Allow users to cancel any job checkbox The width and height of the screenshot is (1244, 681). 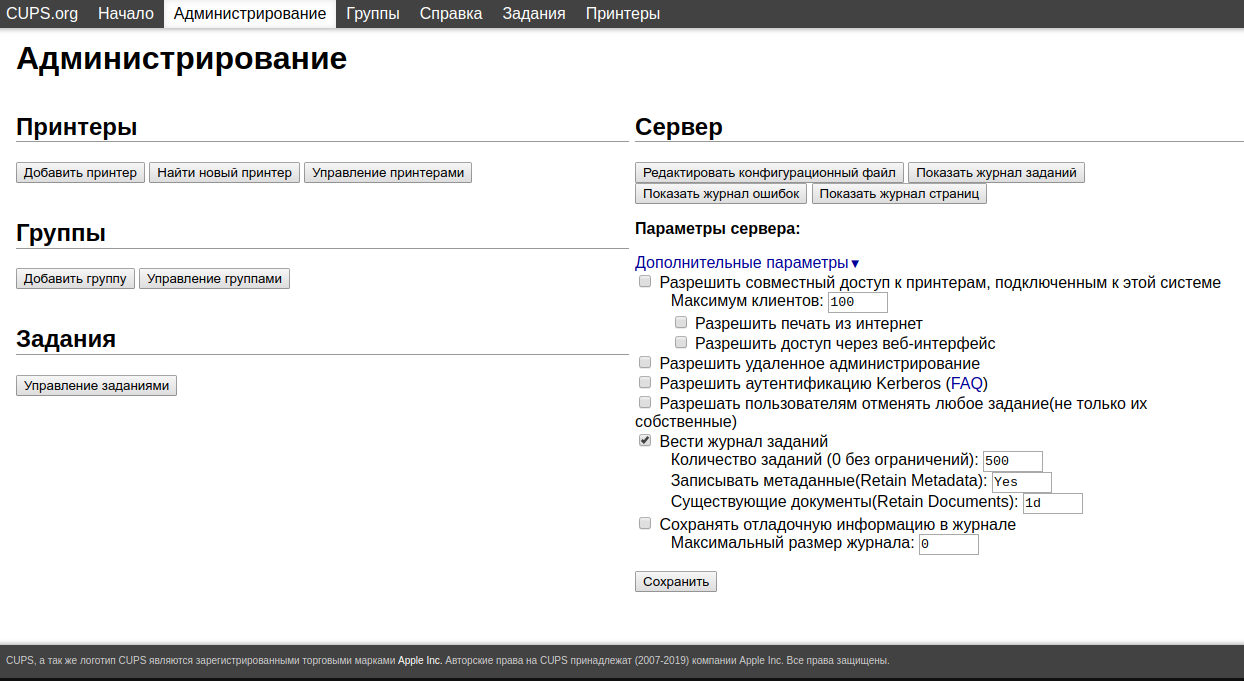pos(645,402)
